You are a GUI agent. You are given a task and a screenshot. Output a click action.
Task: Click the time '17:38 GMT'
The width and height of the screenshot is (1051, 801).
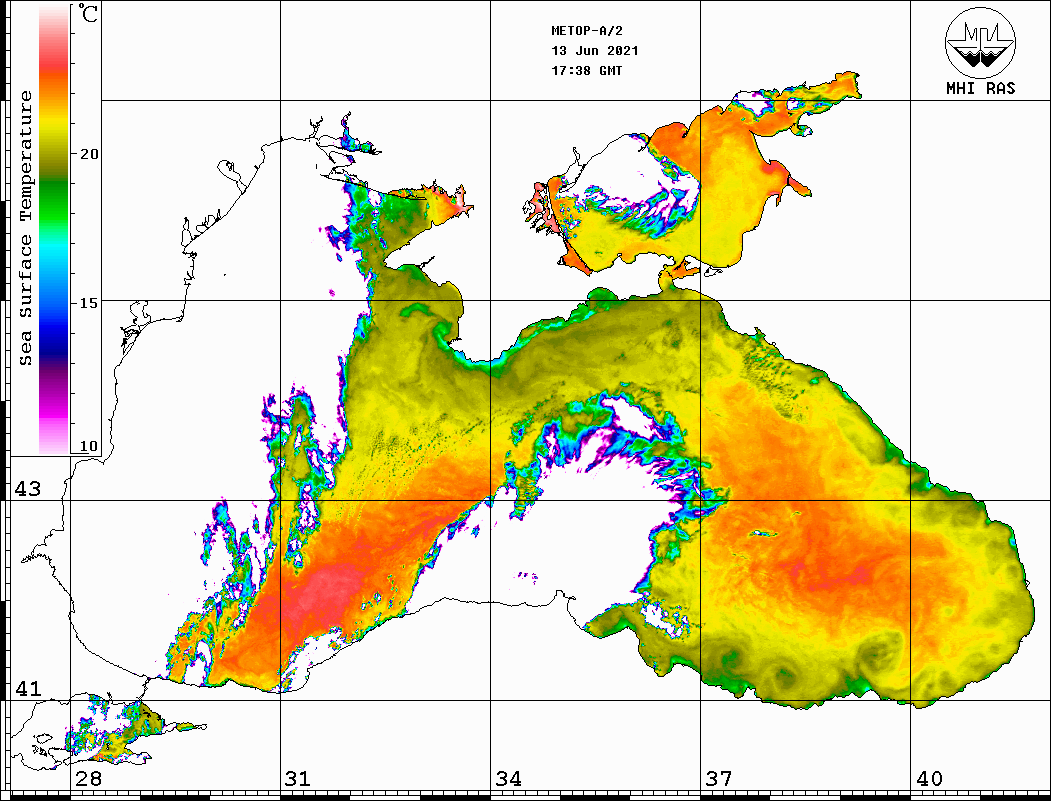(586, 70)
